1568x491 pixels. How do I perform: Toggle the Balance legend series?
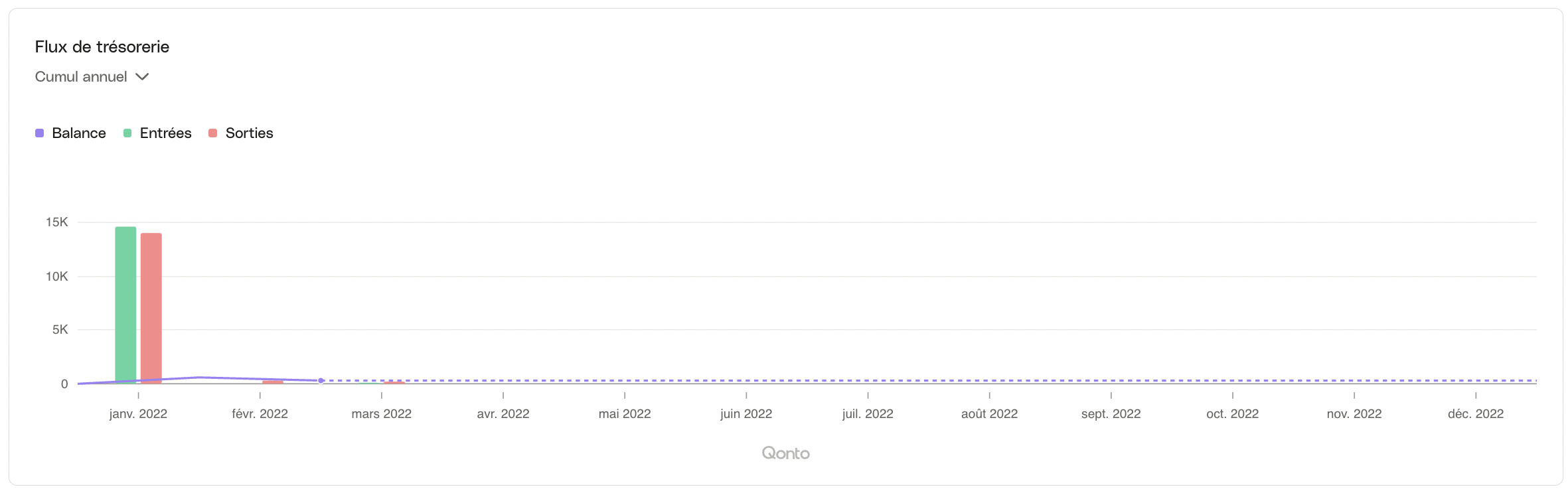[x=78, y=133]
